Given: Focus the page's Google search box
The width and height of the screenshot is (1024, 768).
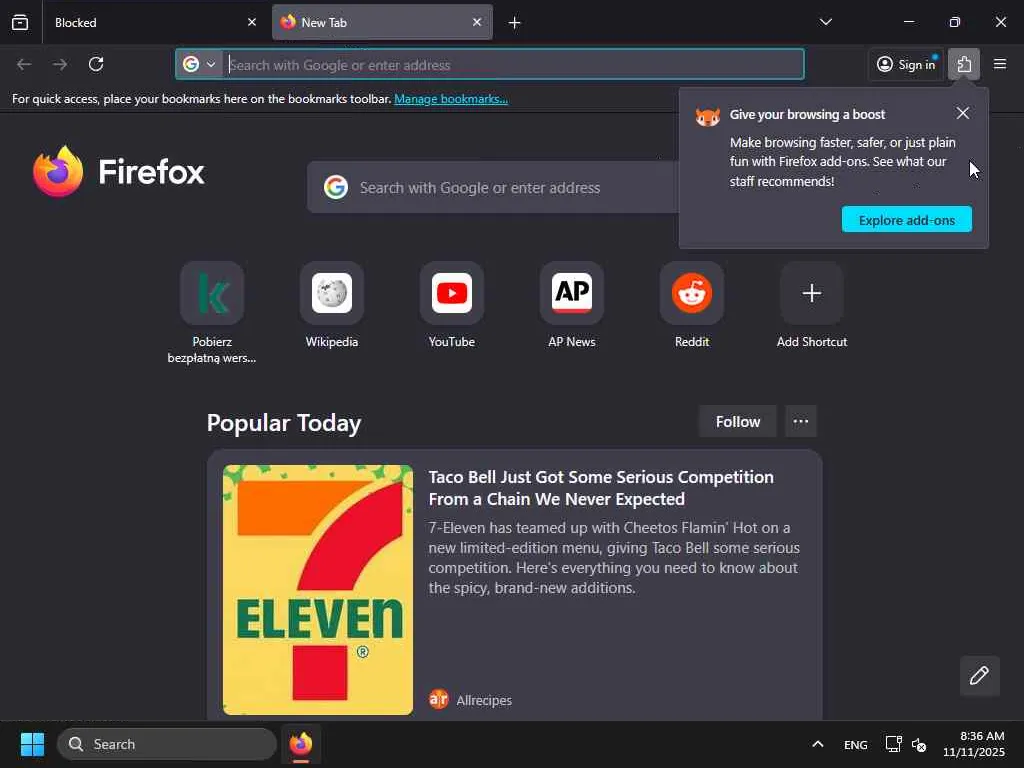Looking at the screenshot, I should pyautogui.click(x=493, y=187).
